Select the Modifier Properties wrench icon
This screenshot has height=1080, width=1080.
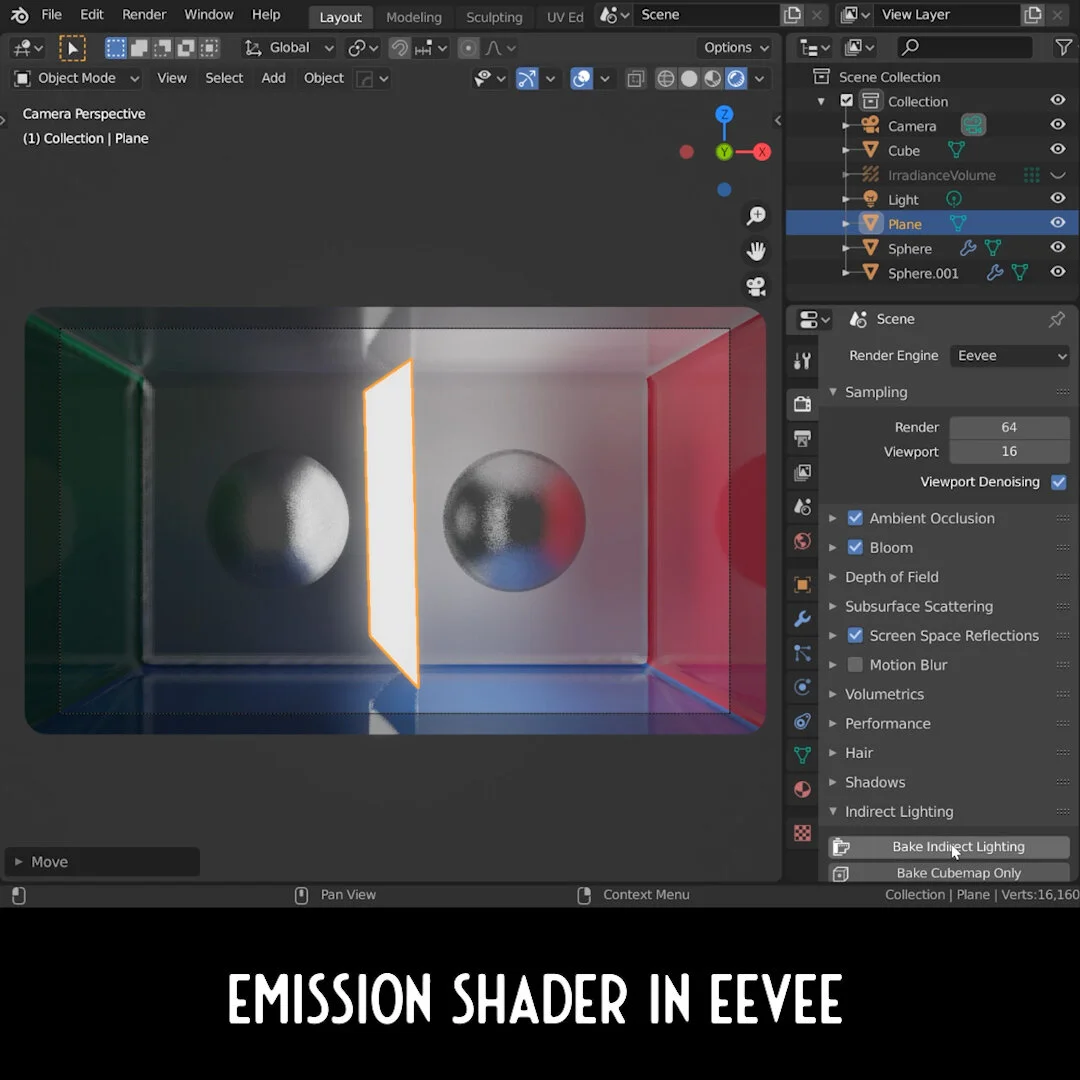point(801,619)
